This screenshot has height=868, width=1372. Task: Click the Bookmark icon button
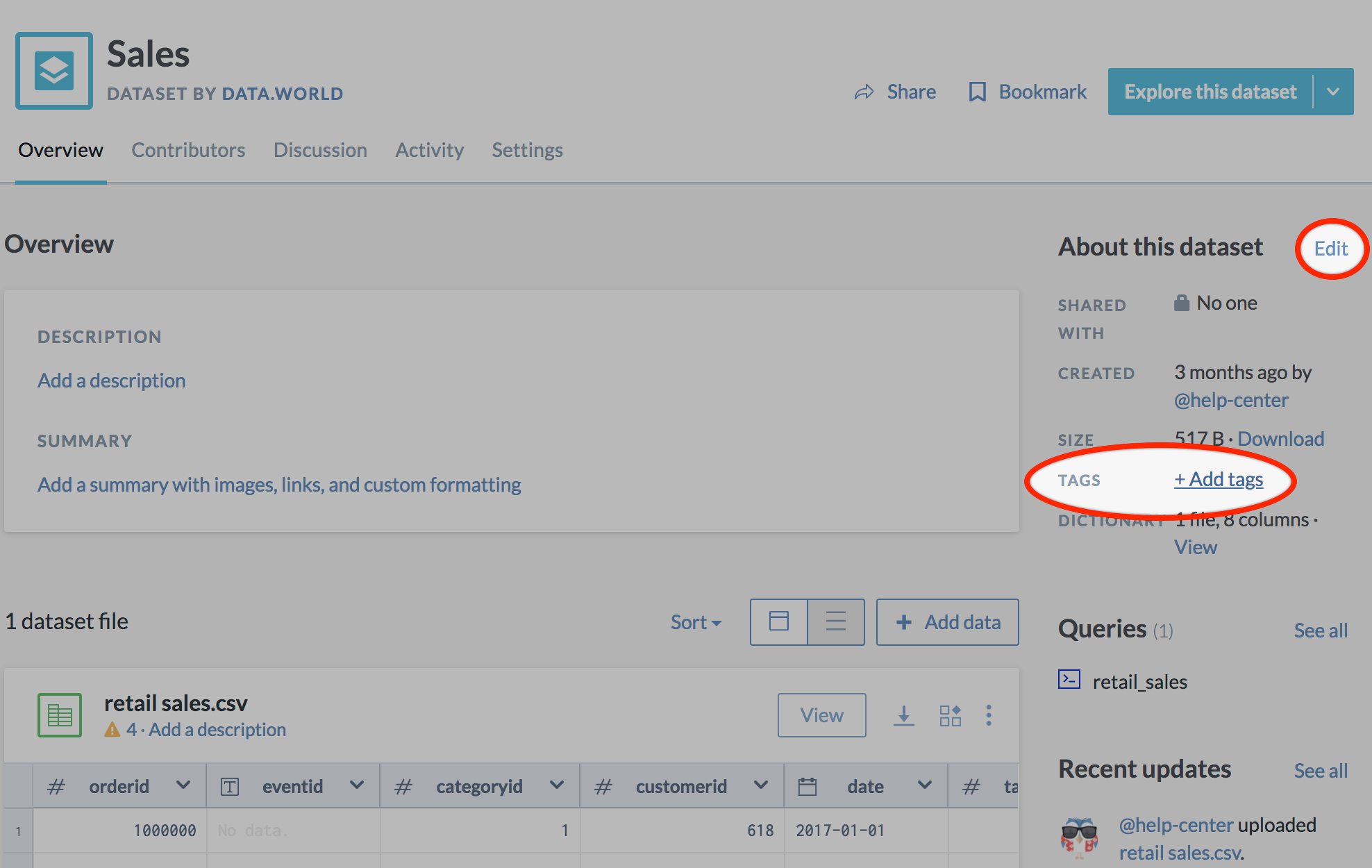pyautogui.click(x=975, y=92)
